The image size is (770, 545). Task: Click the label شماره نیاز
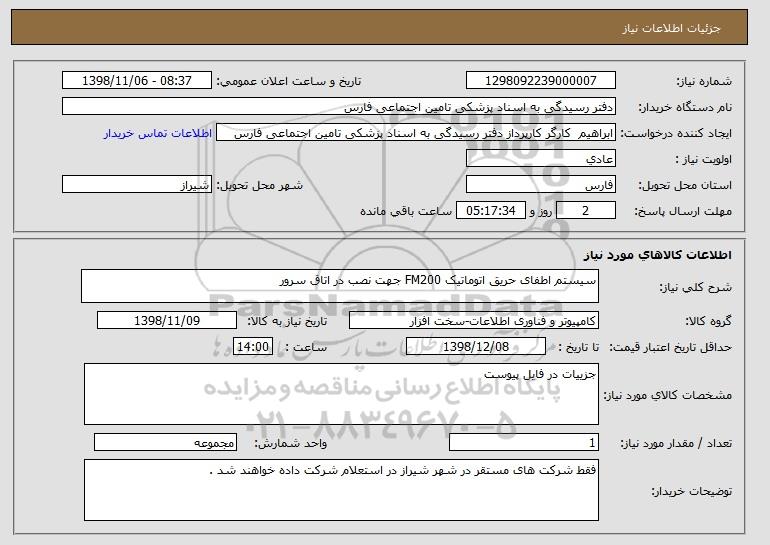pos(704,81)
